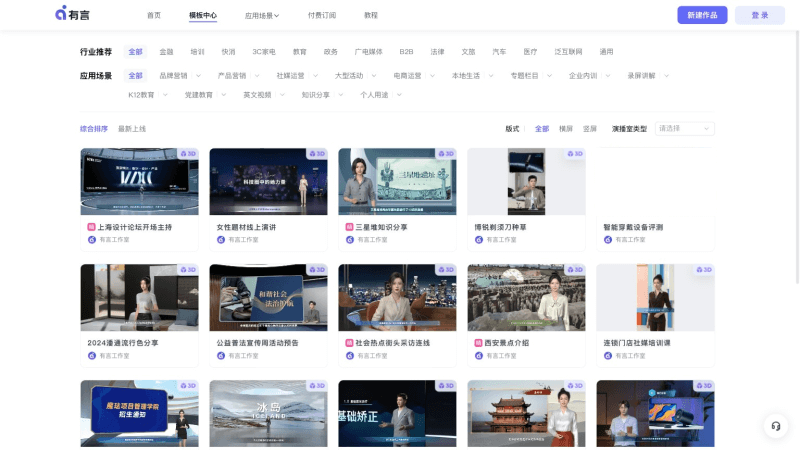This screenshot has height=450, width=800.
Task: Select 竖屏 layout filter
Action: [x=590, y=129]
